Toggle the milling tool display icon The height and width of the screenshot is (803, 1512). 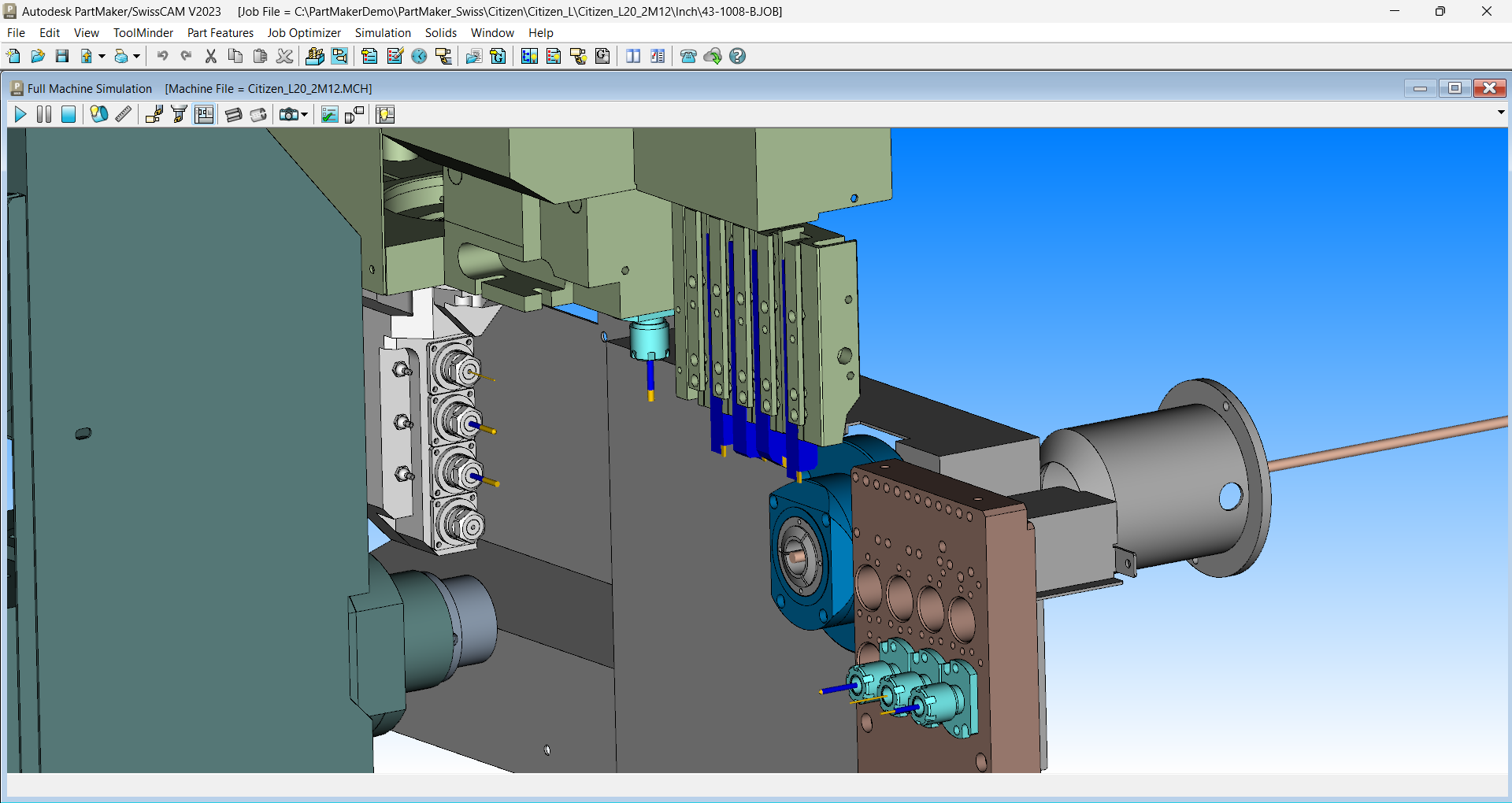(x=179, y=115)
